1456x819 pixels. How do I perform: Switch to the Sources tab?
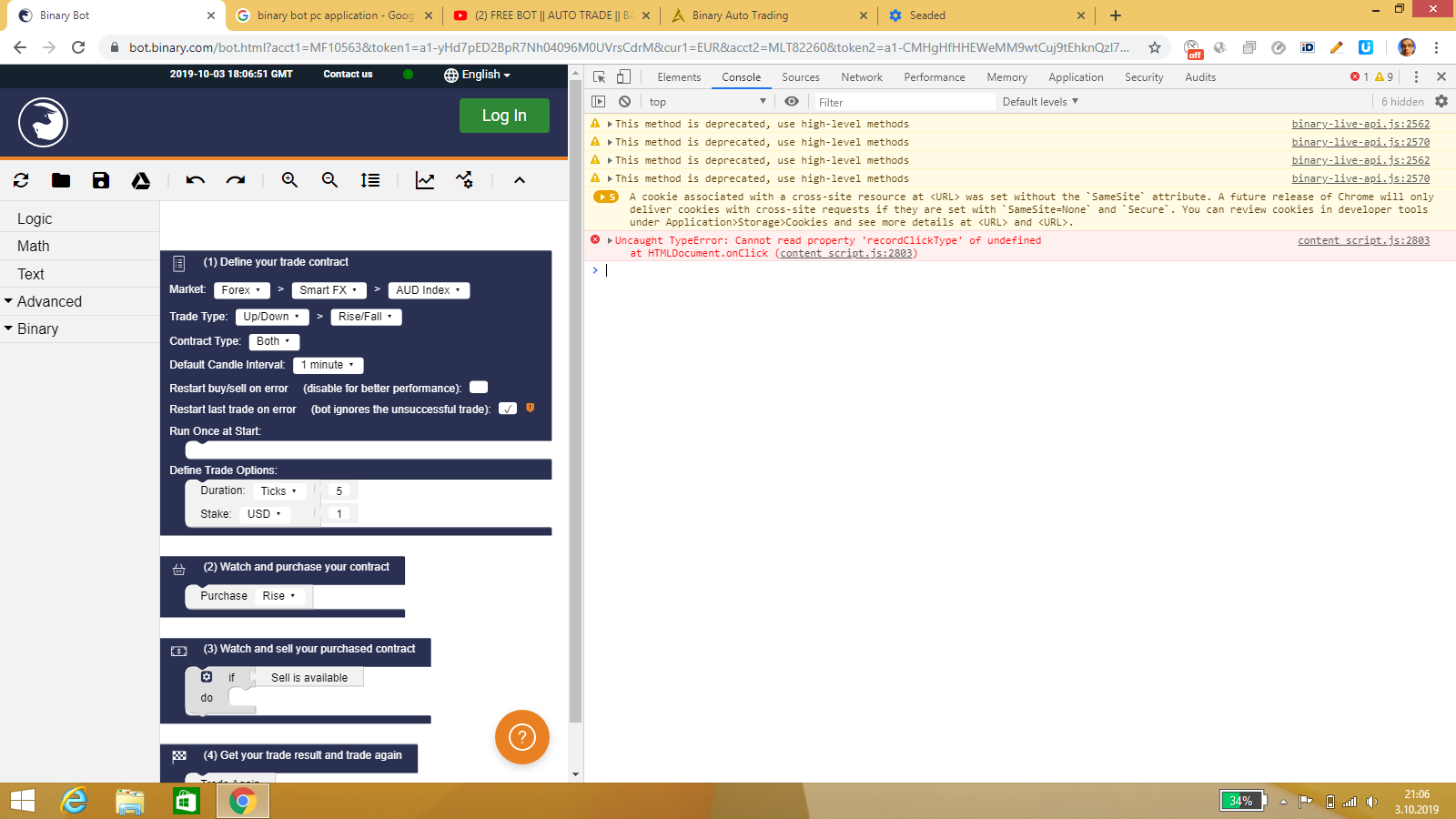coord(801,77)
